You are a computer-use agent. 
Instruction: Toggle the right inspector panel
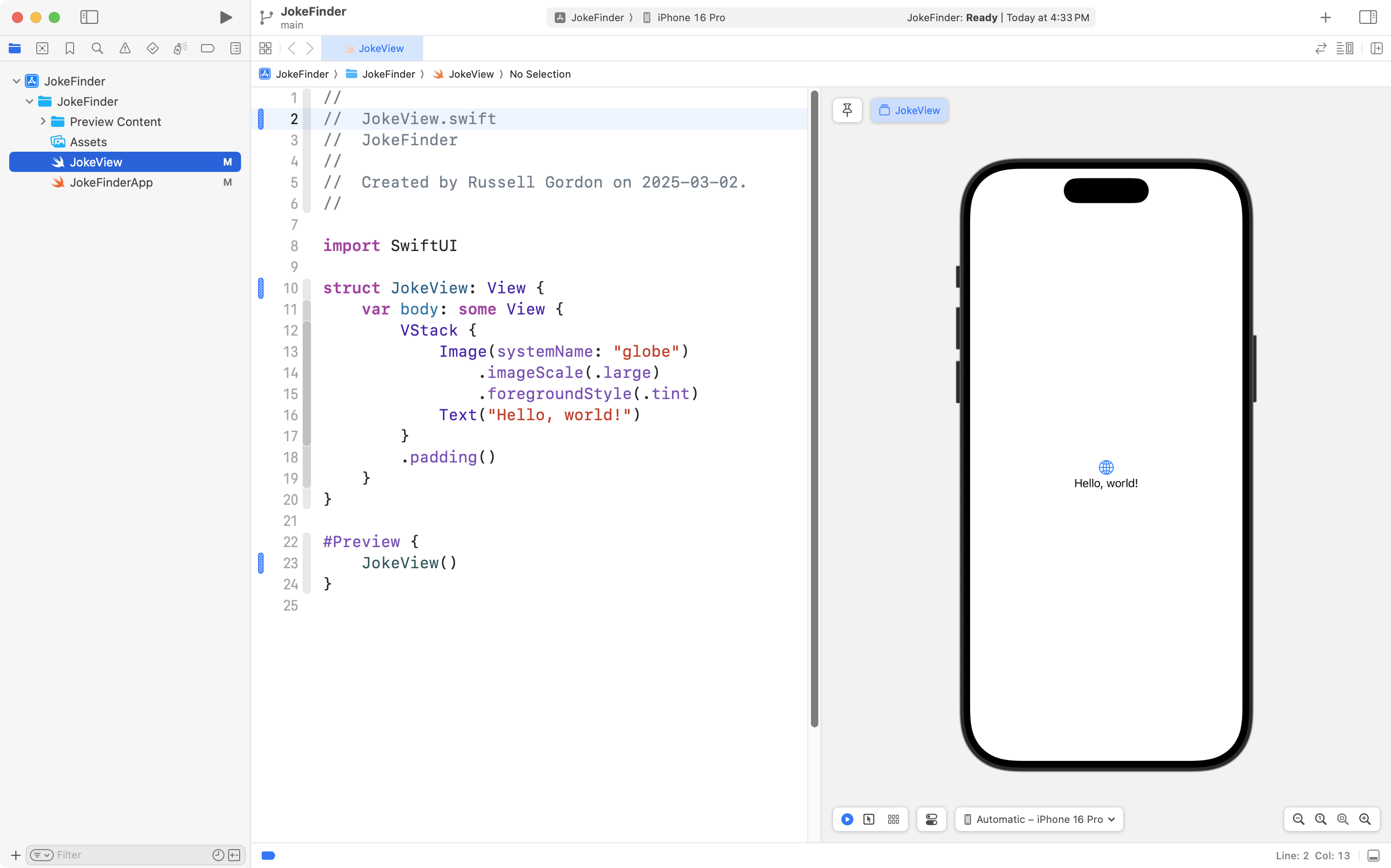point(1368,17)
